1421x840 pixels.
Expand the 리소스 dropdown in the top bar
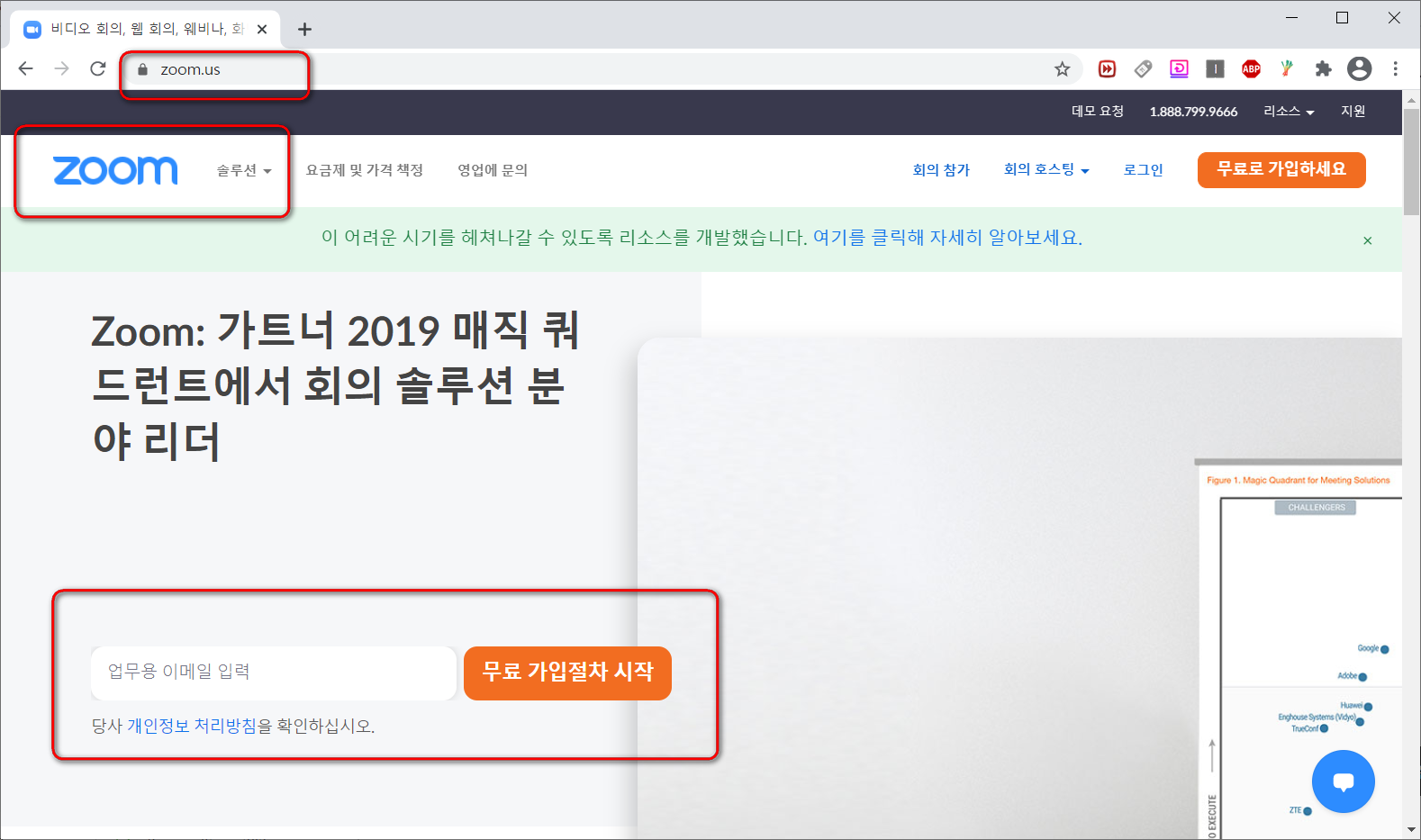1289,112
